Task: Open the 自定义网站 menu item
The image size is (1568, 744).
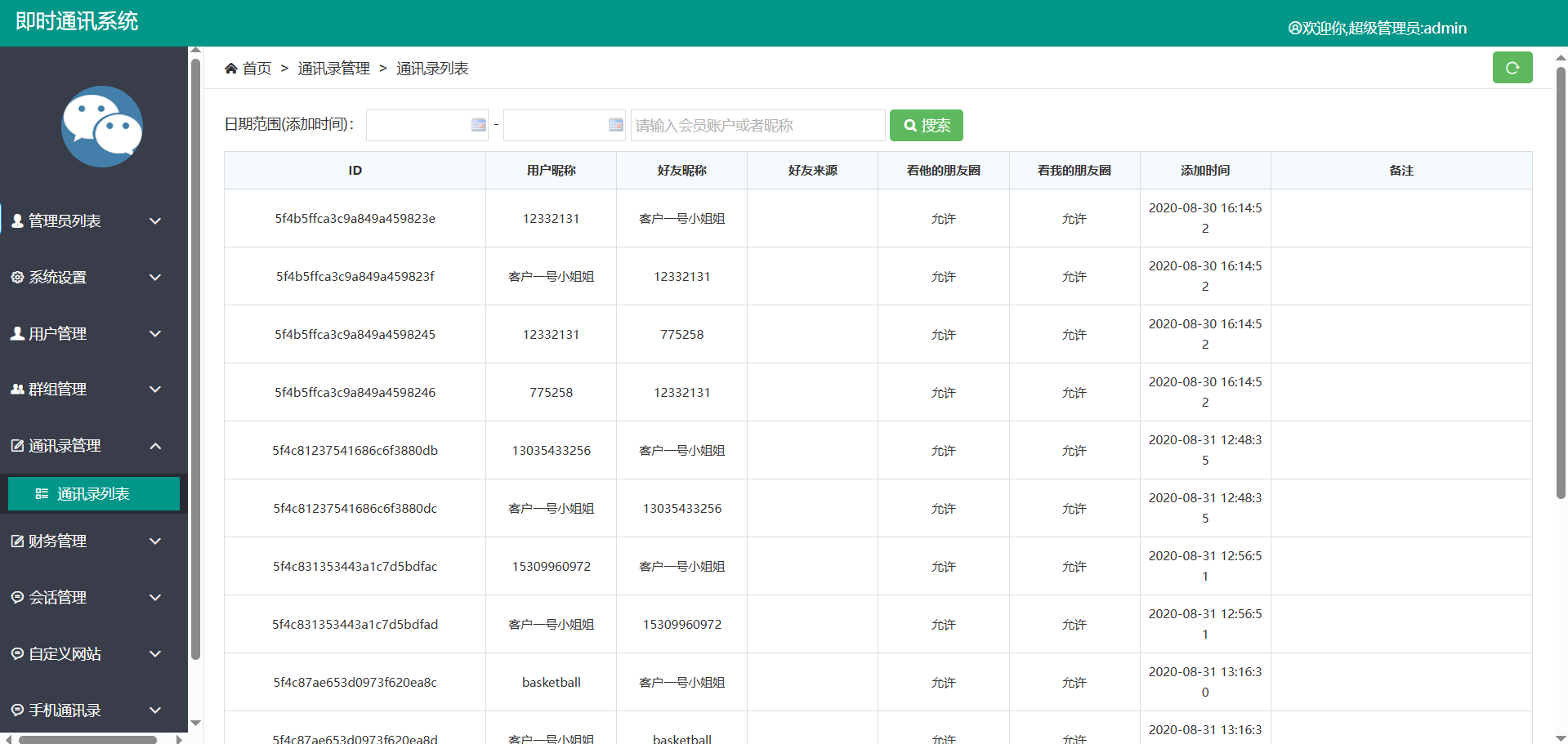Action: click(x=65, y=654)
